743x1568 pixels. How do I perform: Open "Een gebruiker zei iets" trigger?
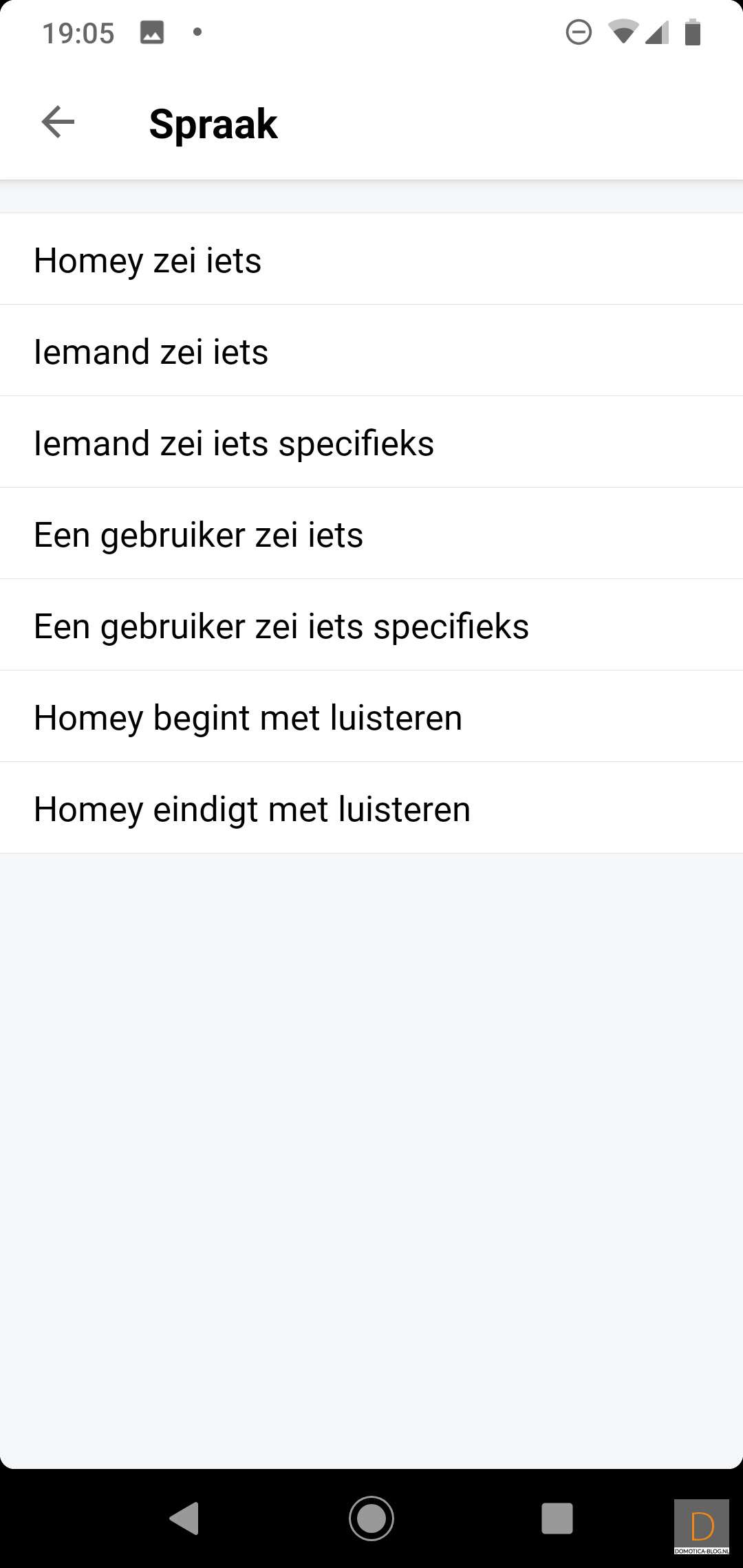[371, 534]
